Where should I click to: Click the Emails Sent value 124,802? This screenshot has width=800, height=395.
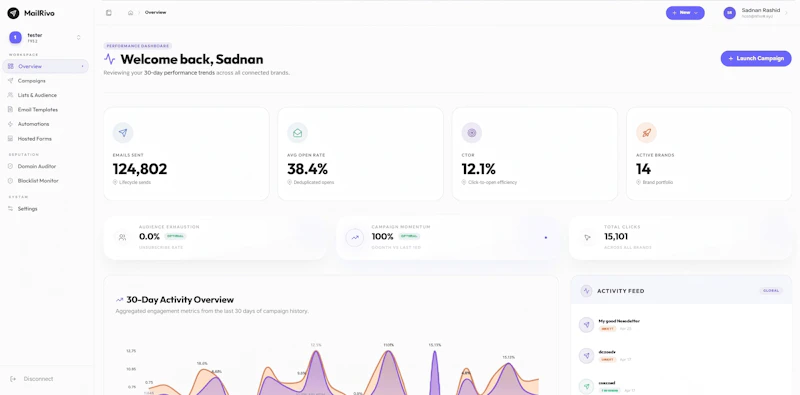tap(140, 169)
